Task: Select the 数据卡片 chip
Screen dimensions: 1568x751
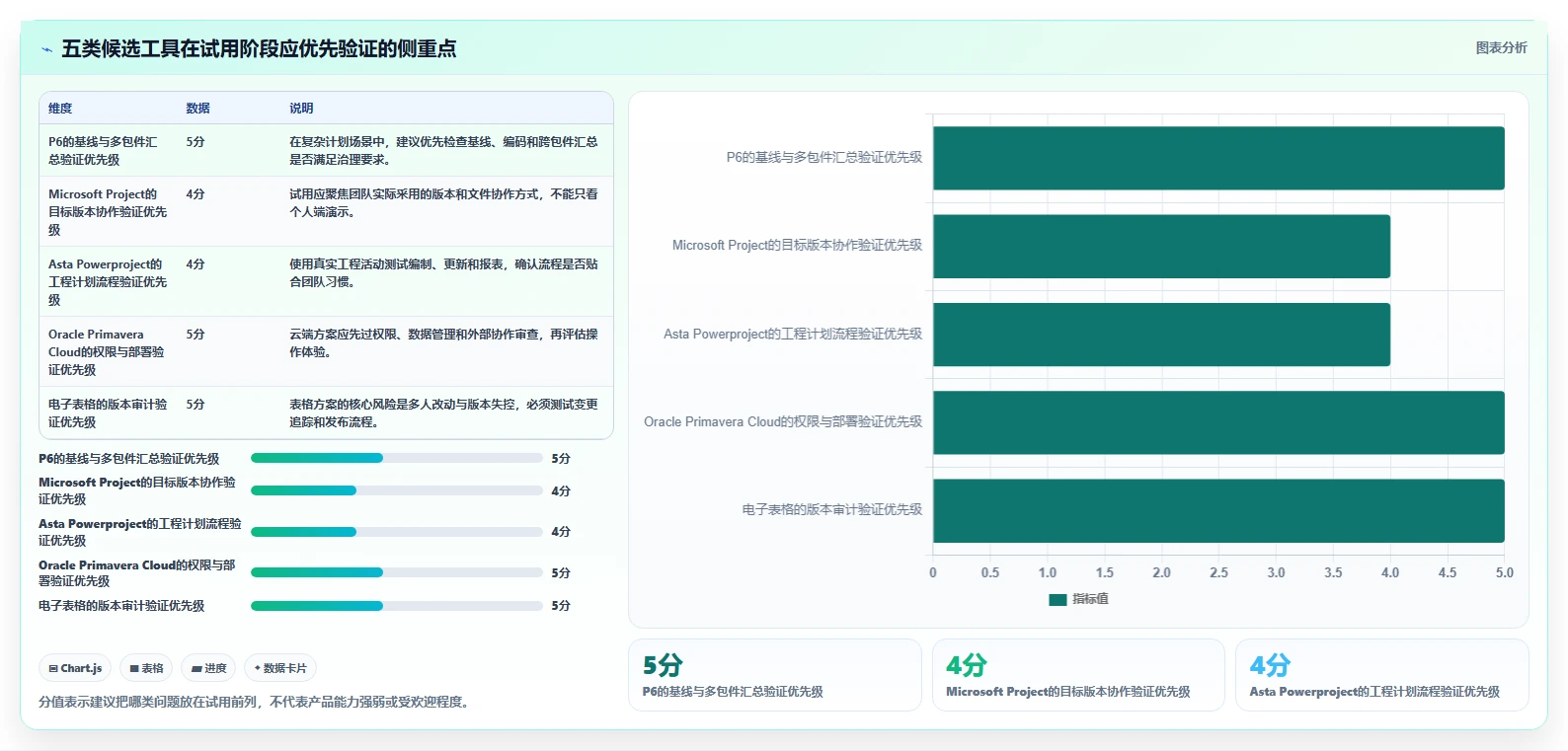Action: (280, 668)
